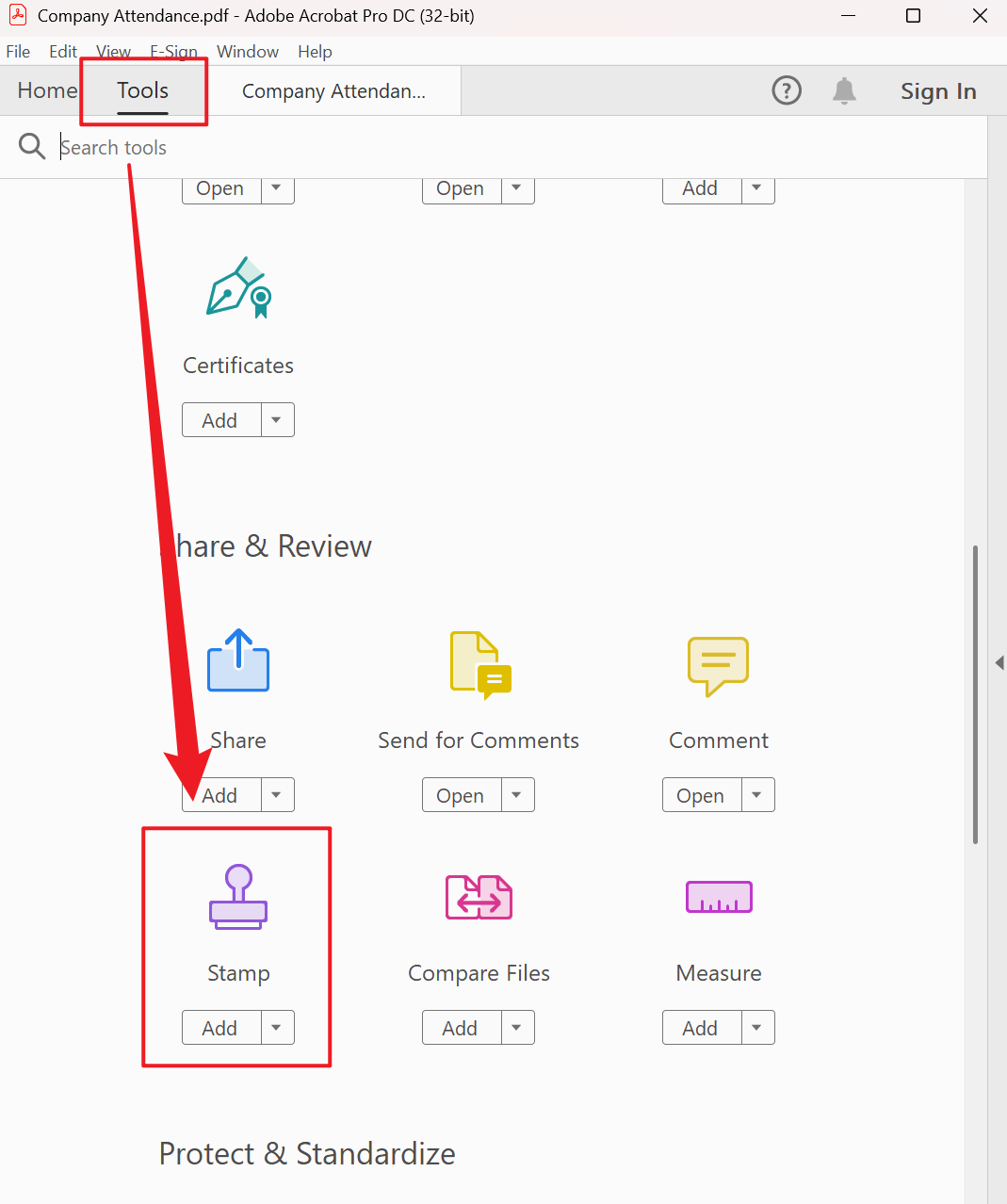Open the File menu
The width and height of the screenshot is (1007, 1204).
click(x=18, y=52)
